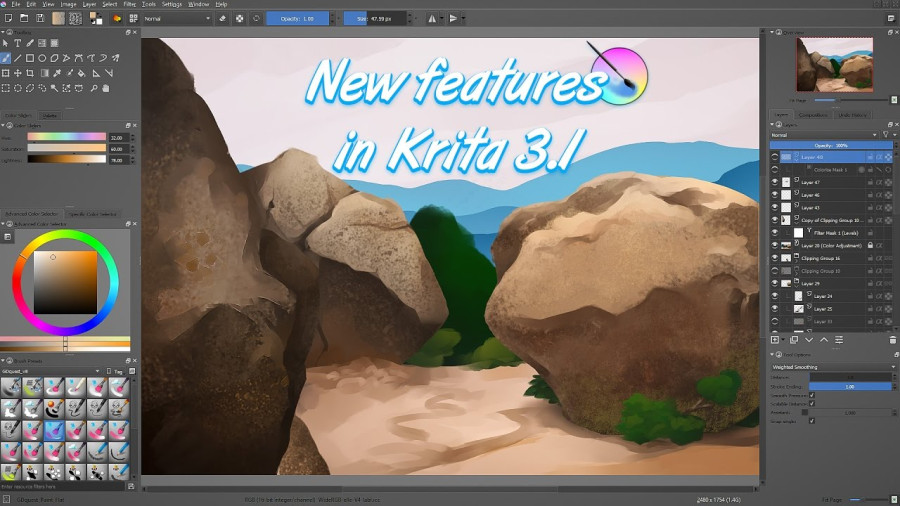Screen dimensions: 900x506
Task: Switch to the Compositions tab
Action: 813,115
